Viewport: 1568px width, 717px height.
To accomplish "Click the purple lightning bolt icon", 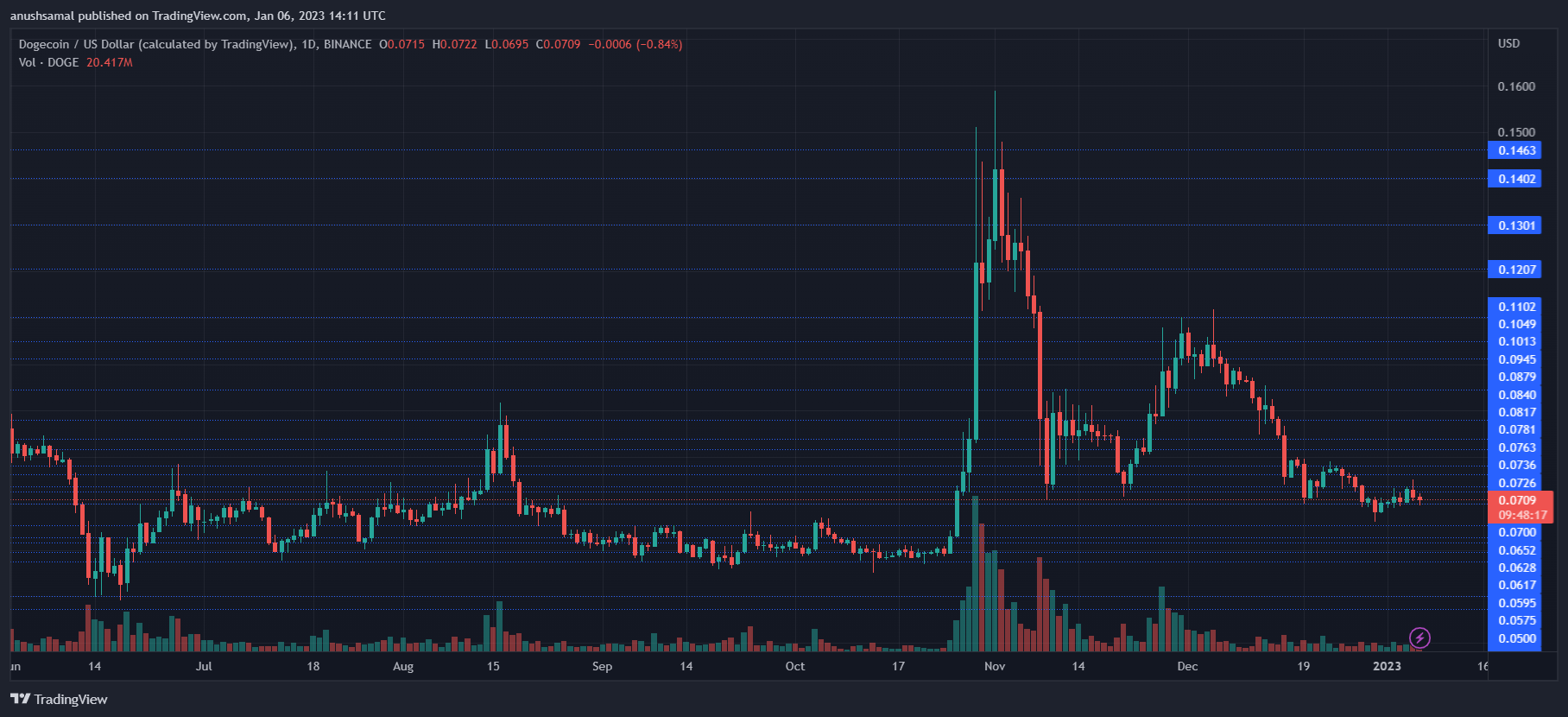I will 1419,638.
